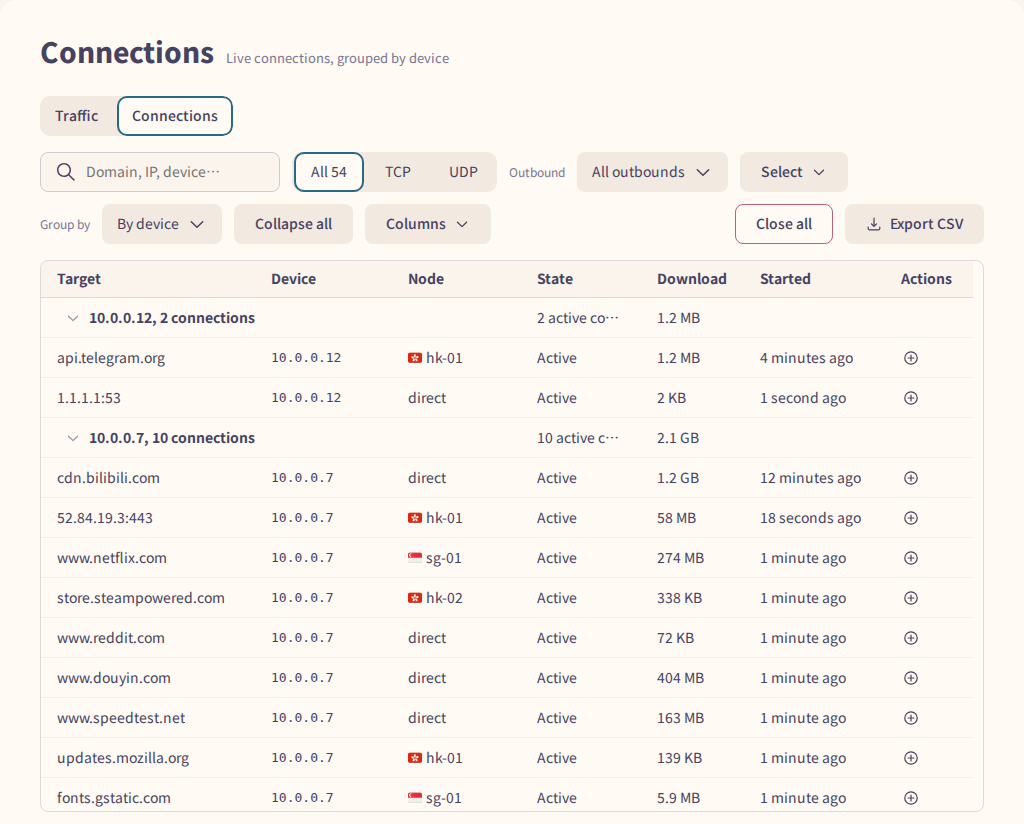1024x824 pixels.
Task: Click the www.douyin.com target
Action: 114,678
